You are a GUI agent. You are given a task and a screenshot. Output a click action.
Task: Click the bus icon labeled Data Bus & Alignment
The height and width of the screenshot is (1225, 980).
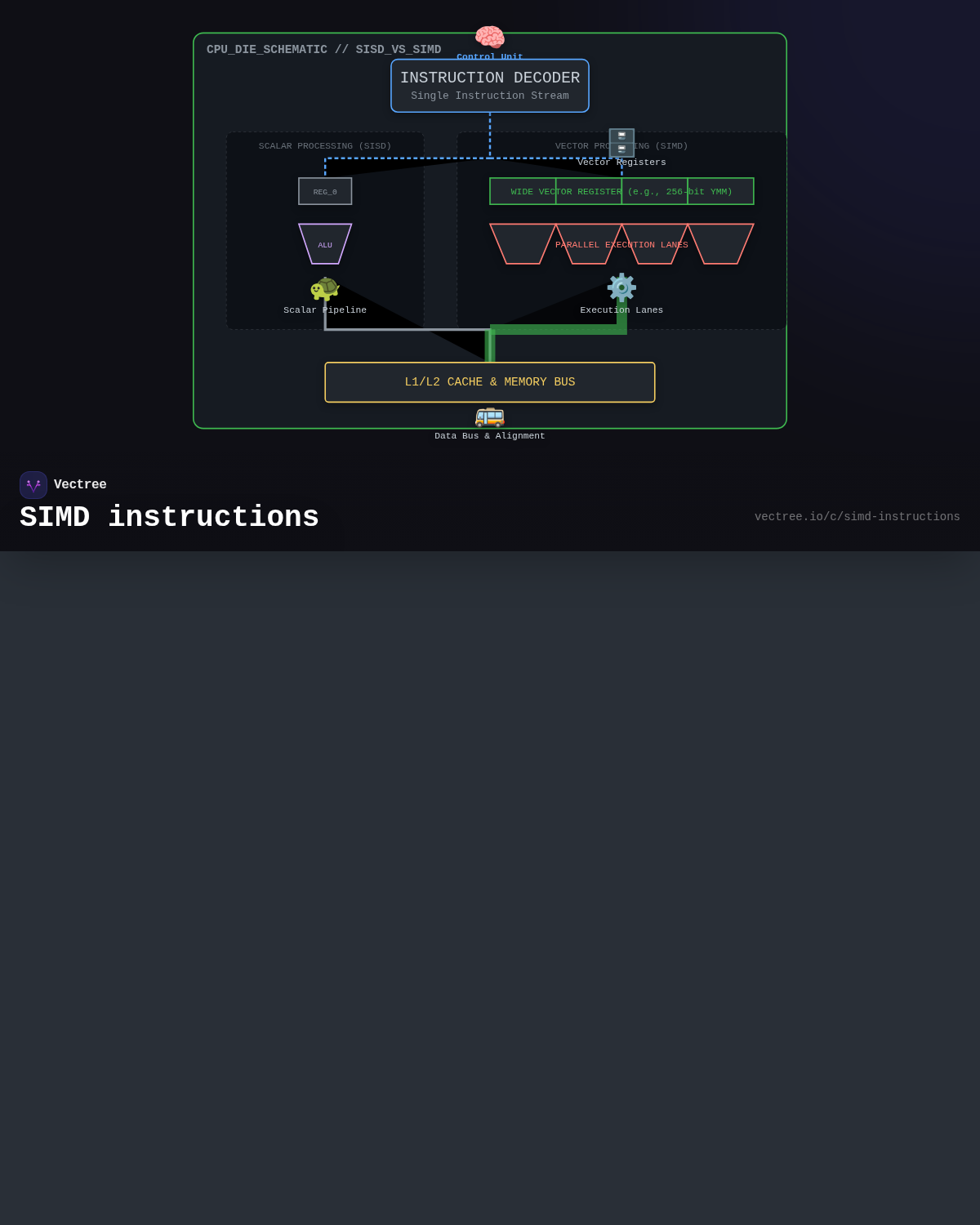click(x=490, y=417)
